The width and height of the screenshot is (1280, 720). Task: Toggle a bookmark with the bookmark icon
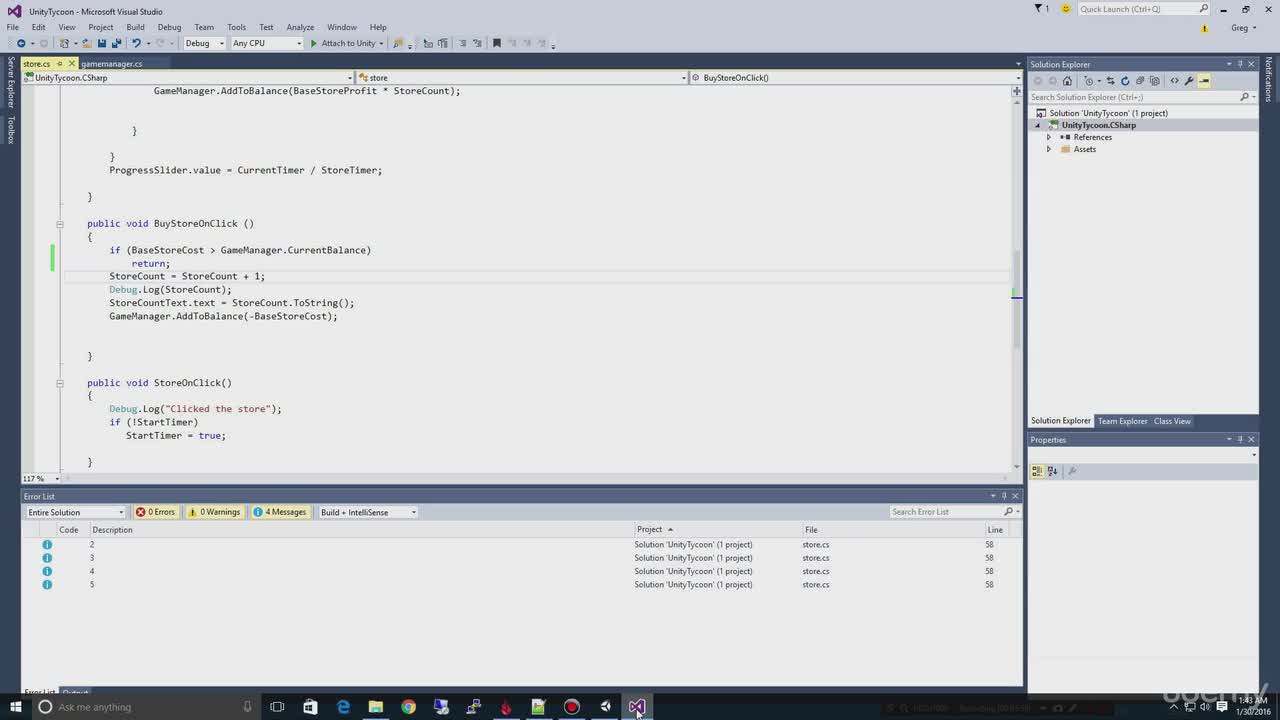(x=496, y=43)
